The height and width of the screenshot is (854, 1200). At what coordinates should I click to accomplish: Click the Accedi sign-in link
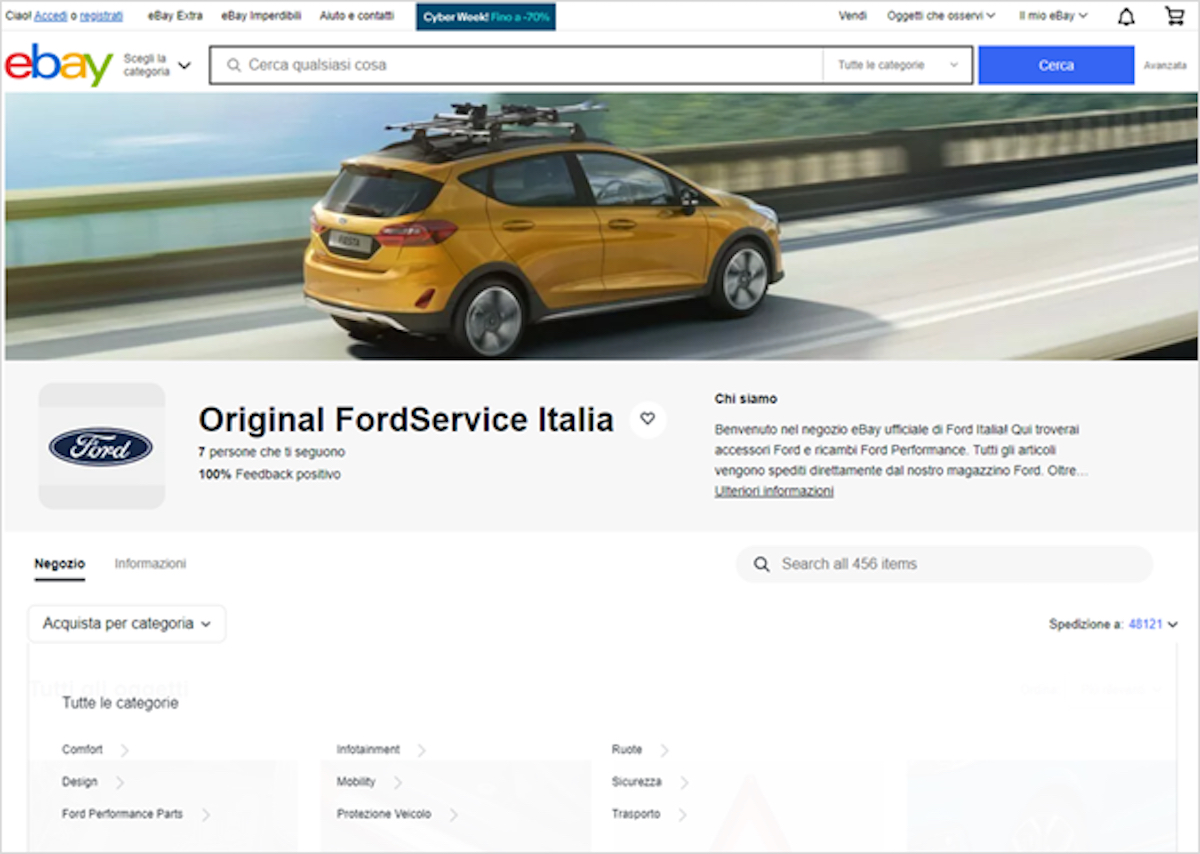51,16
